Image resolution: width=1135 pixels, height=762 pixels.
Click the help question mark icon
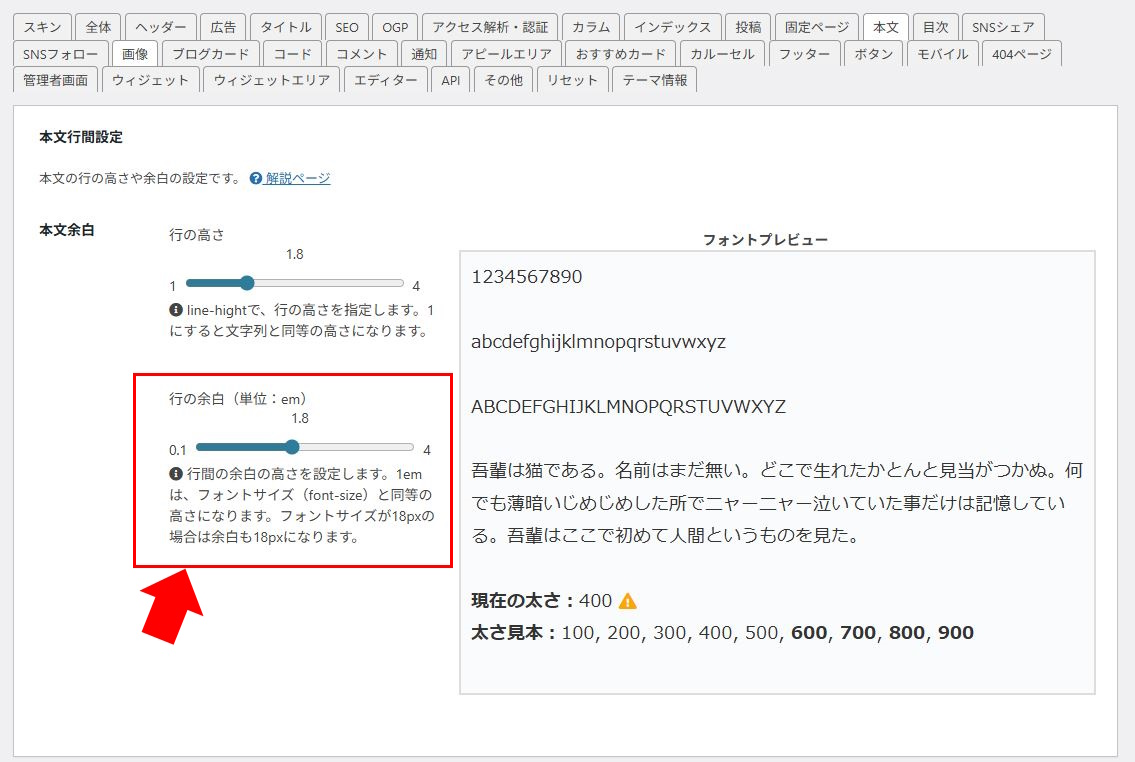pyautogui.click(x=256, y=178)
